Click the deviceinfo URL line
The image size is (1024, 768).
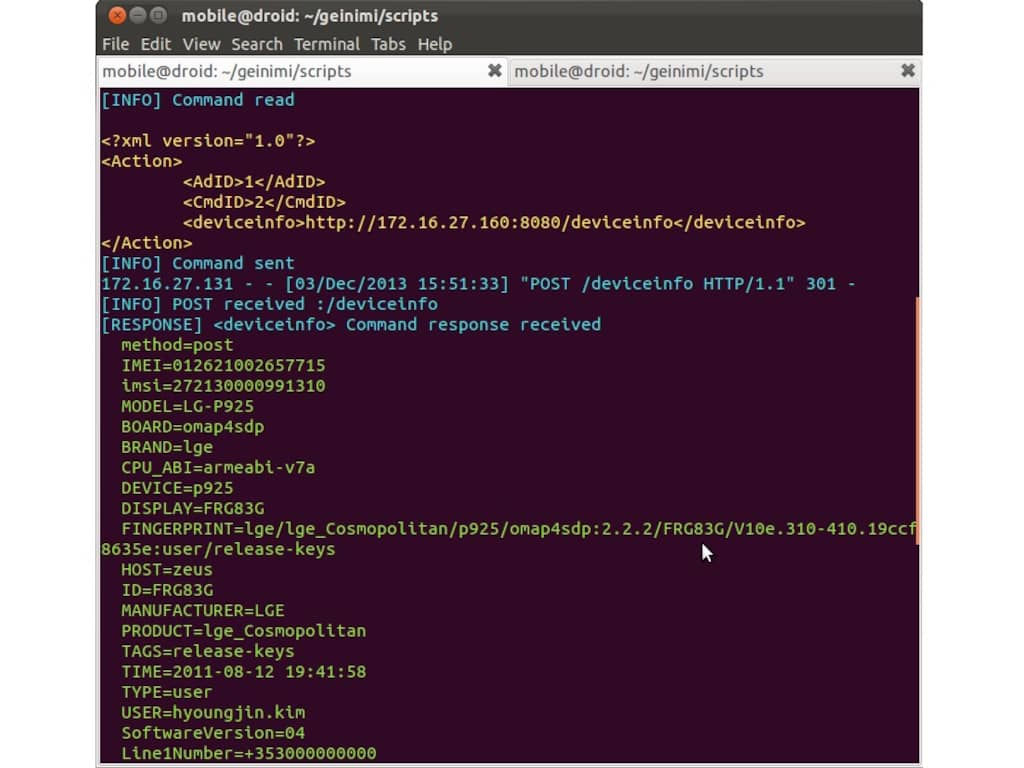(494, 223)
